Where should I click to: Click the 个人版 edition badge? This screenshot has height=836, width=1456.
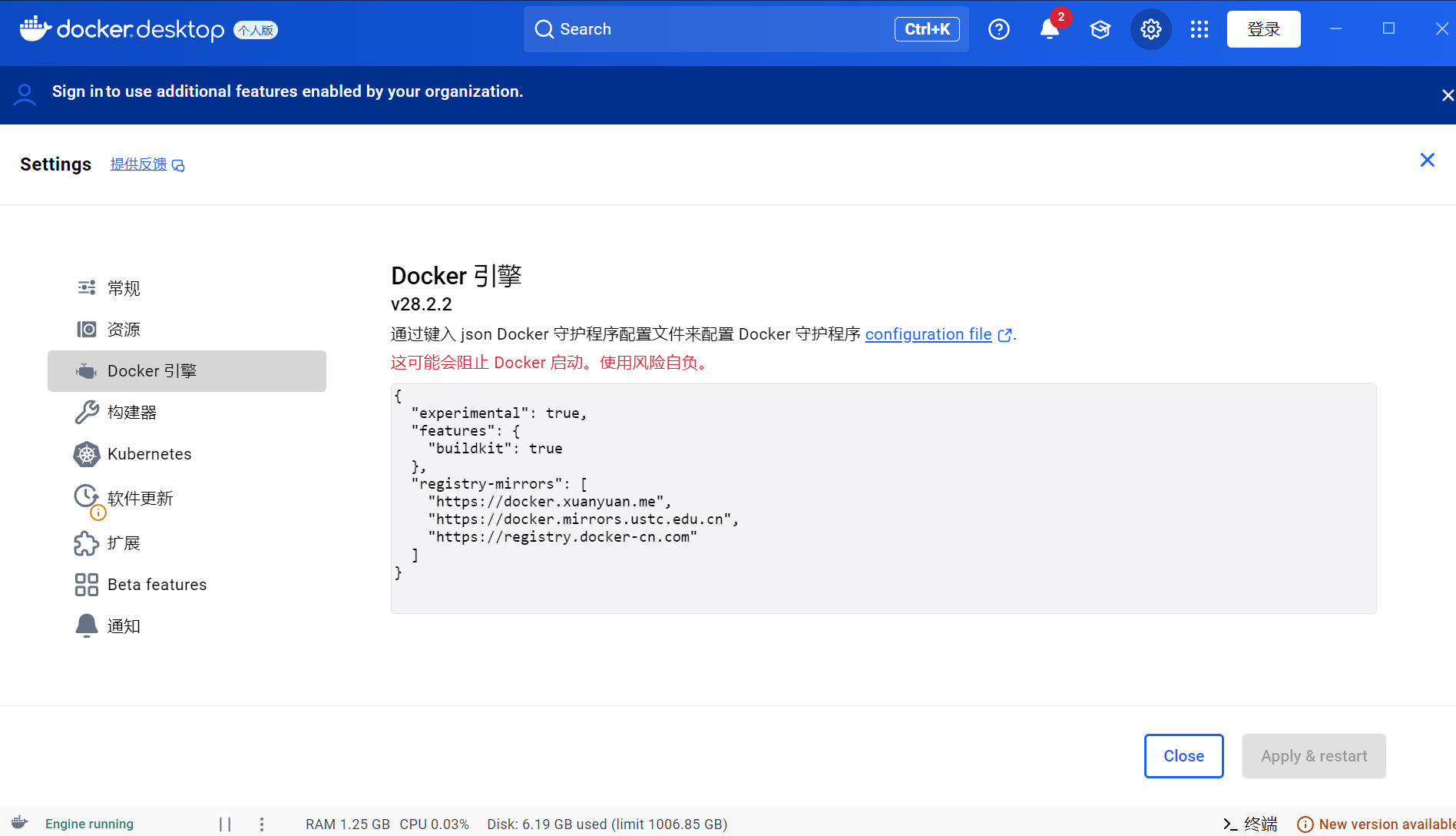256,30
